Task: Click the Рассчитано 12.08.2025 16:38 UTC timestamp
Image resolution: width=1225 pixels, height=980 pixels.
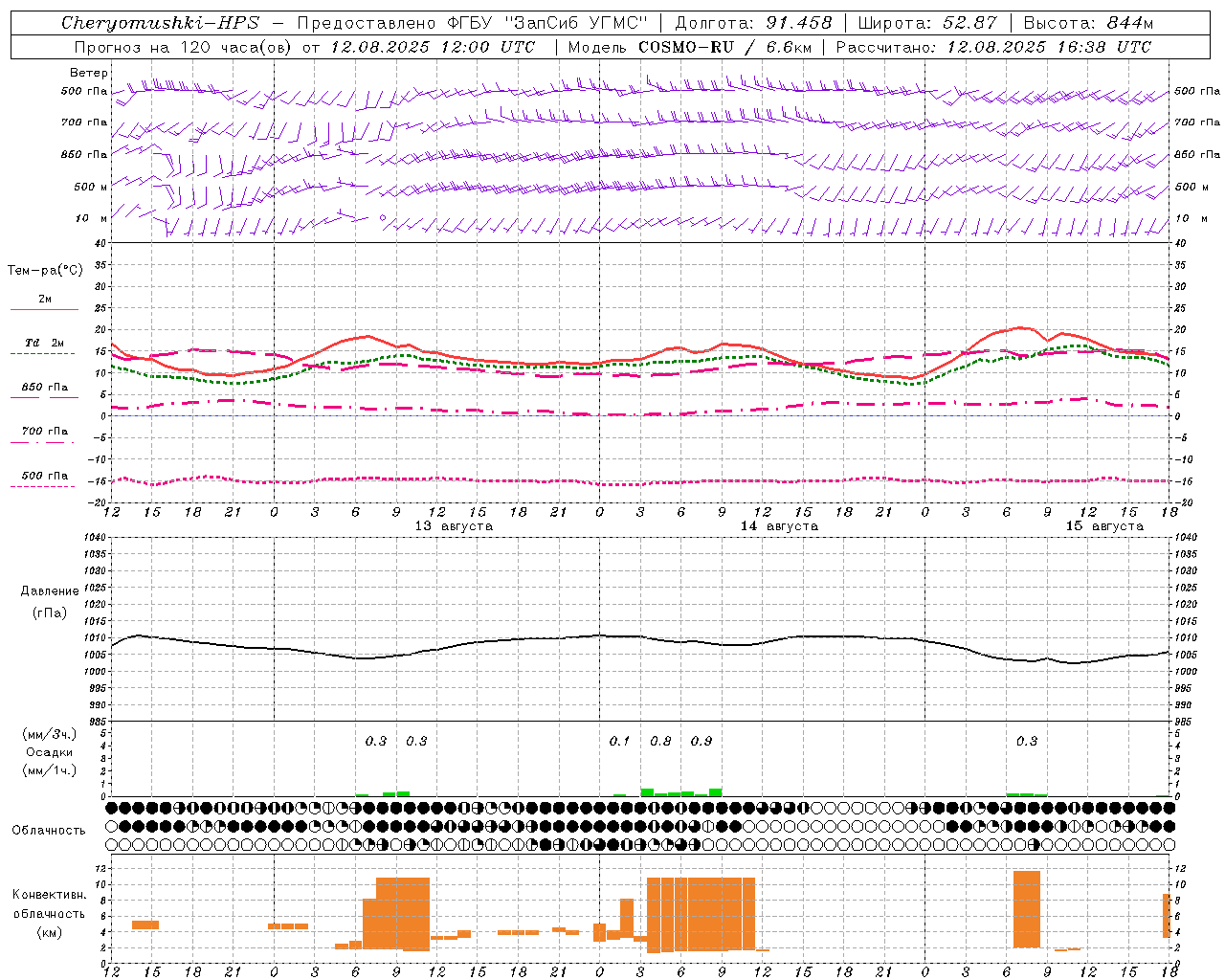Action: click(993, 47)
